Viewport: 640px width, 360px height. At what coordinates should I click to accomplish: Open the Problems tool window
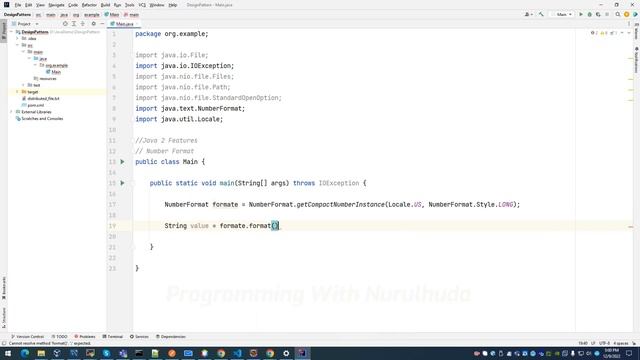[x=85, y=337]
